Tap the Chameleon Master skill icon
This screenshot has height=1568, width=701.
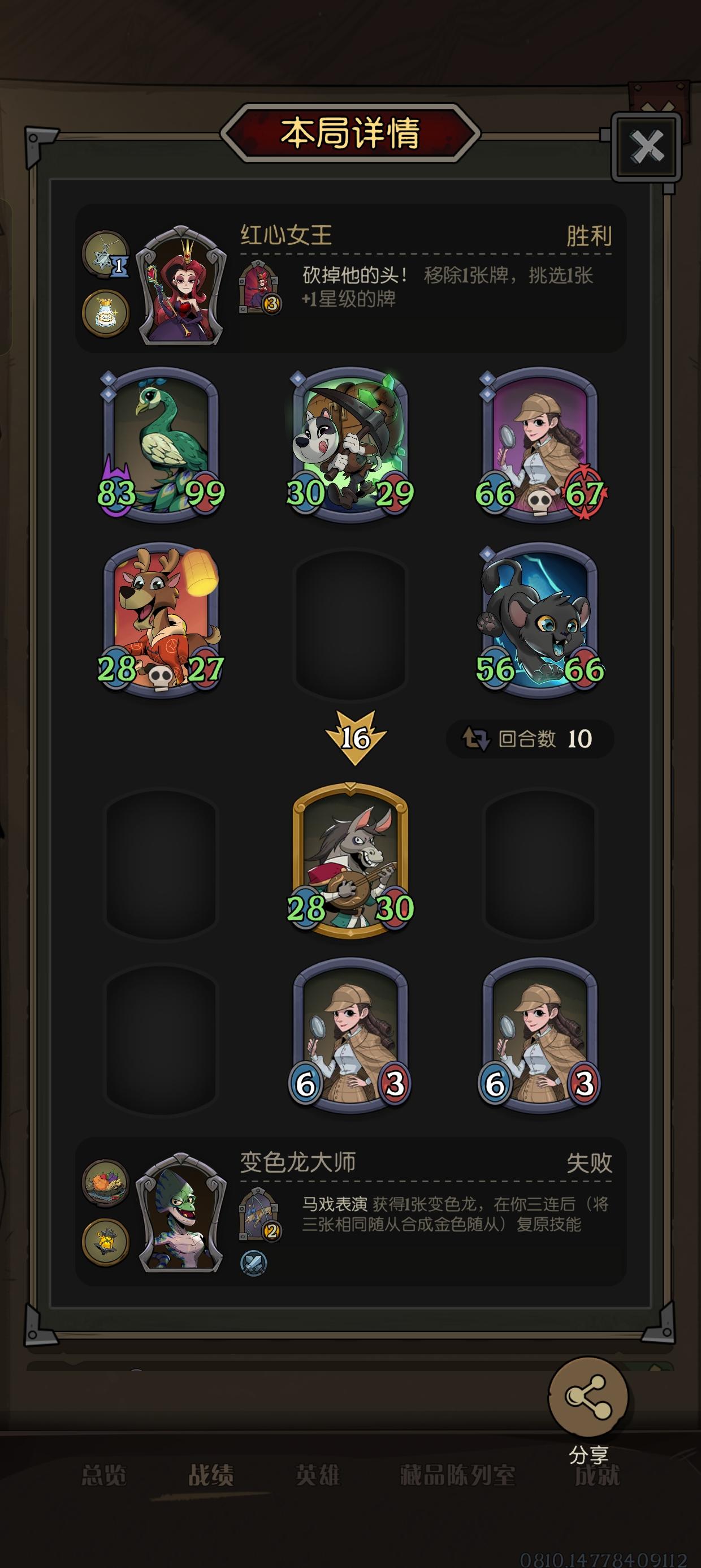tap(260, 1214)
